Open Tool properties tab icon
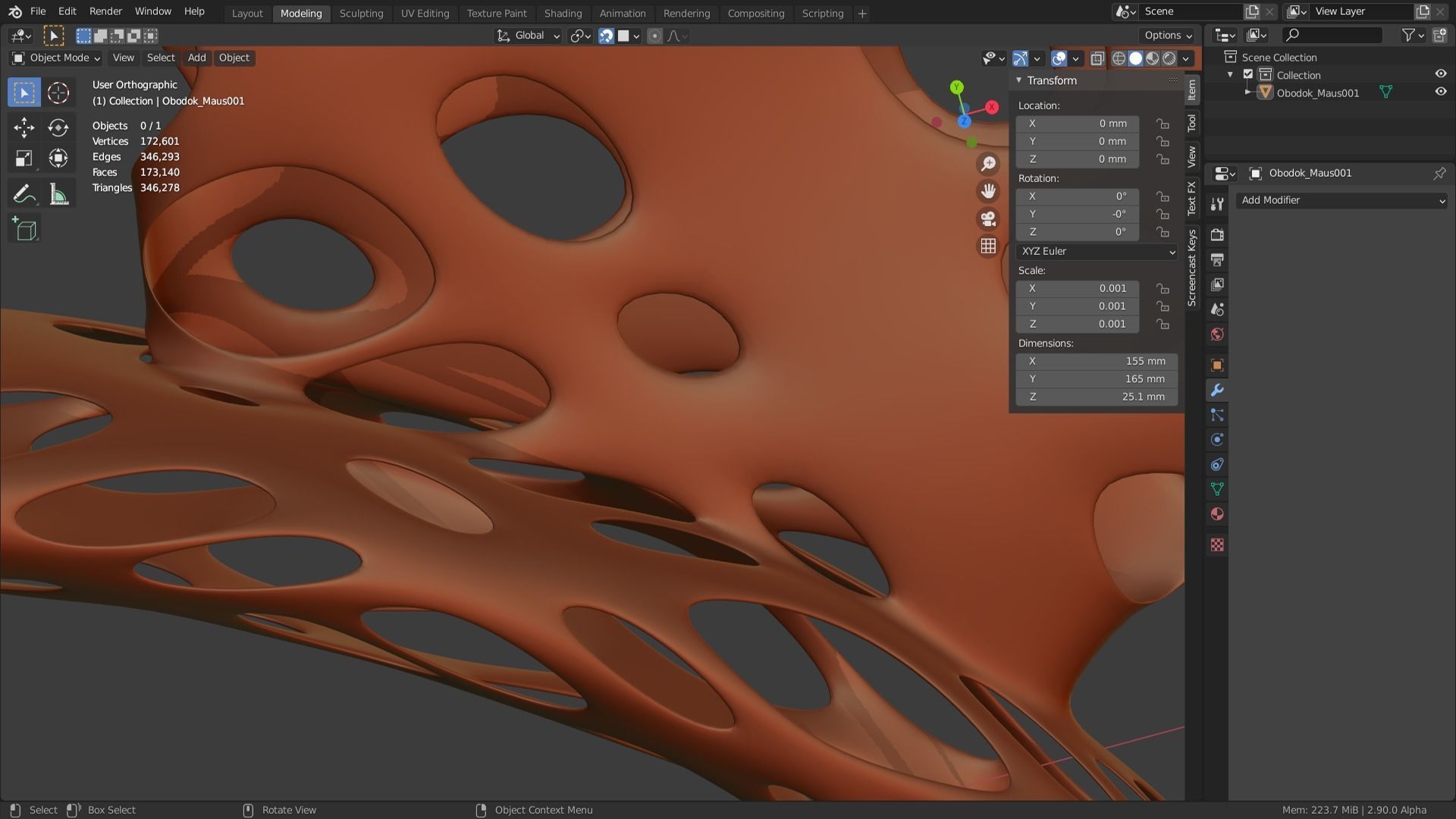 tap(1217, 205)
